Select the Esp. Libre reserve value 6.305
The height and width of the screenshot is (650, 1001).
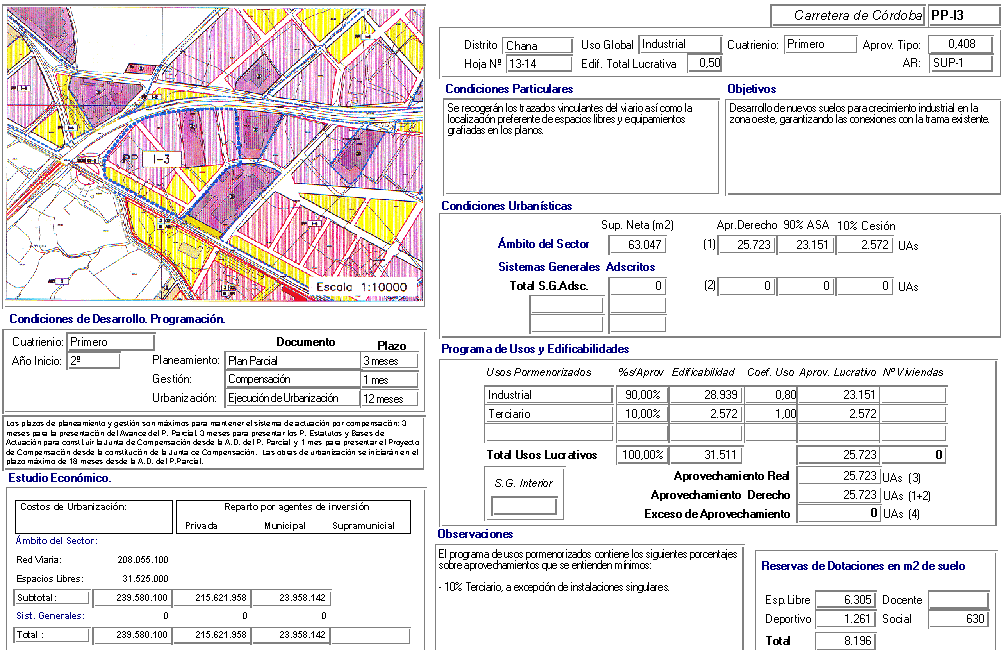pos(845,600)
